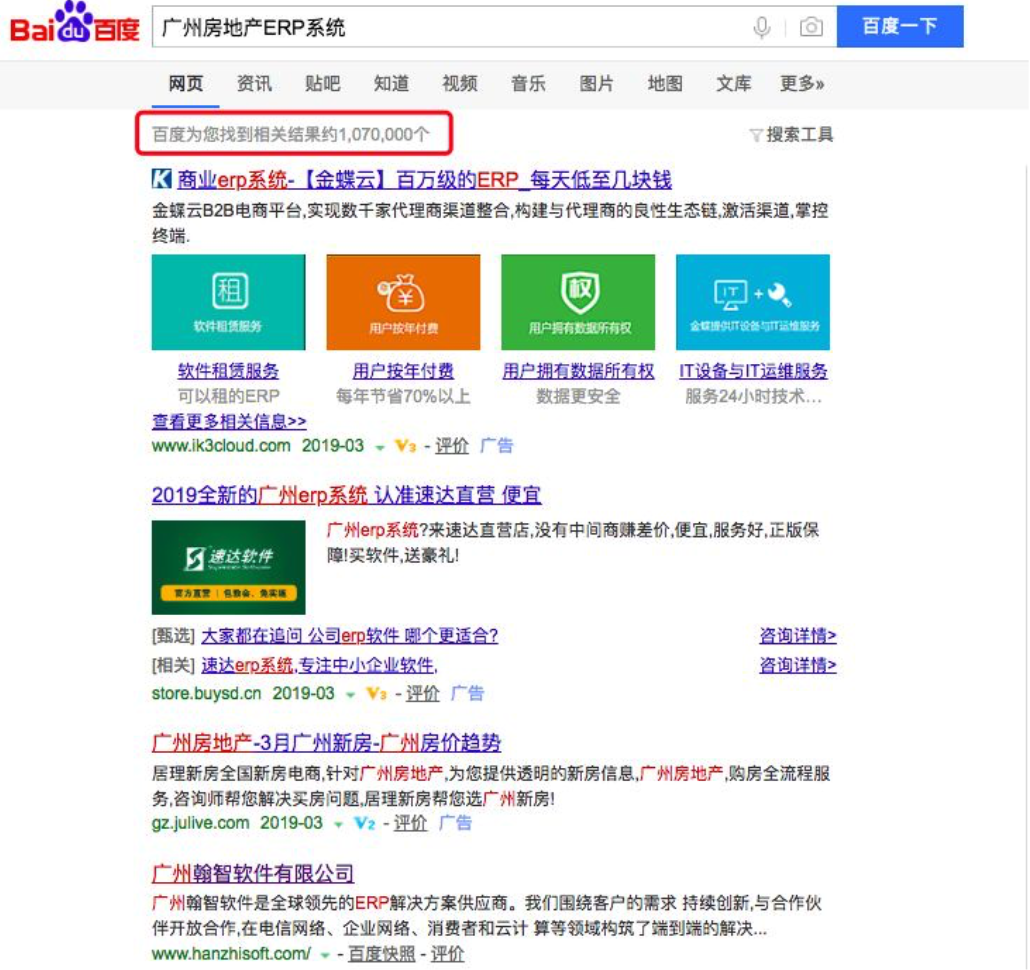
Task: Open the IT设备与IT运维服务 link
Action: [753, 371]
